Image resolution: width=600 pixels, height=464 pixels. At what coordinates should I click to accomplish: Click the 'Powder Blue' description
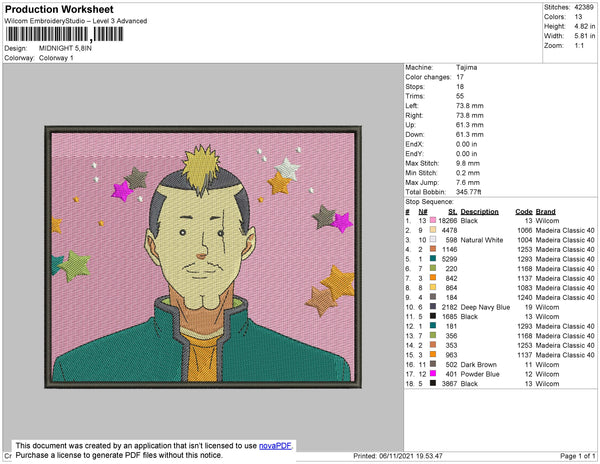pos(480,374)
